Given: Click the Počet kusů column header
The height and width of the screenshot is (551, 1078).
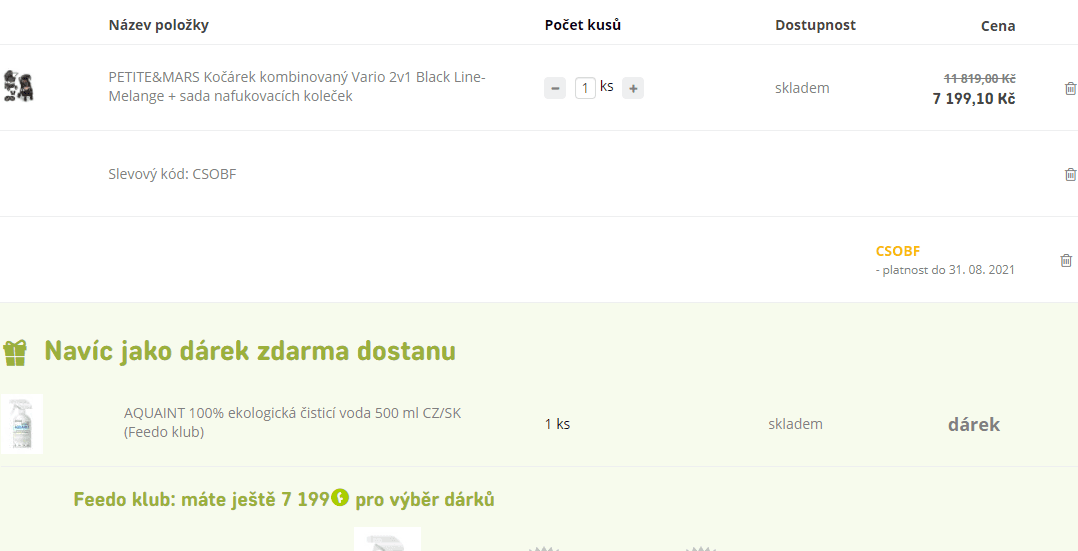Looking at the screenshot, I should point(583,25).
